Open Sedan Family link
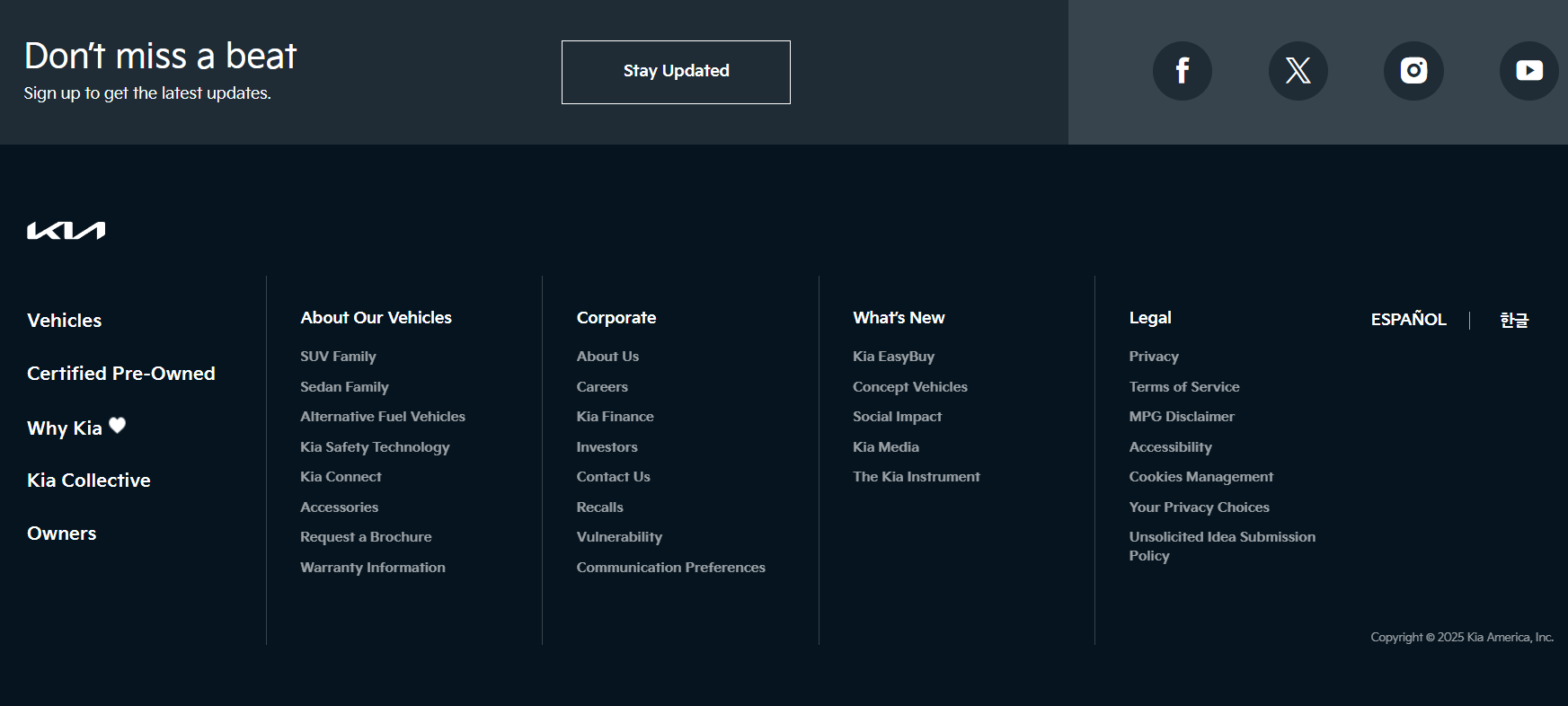This screenshot has height=706, width=1568. [345, 387]
